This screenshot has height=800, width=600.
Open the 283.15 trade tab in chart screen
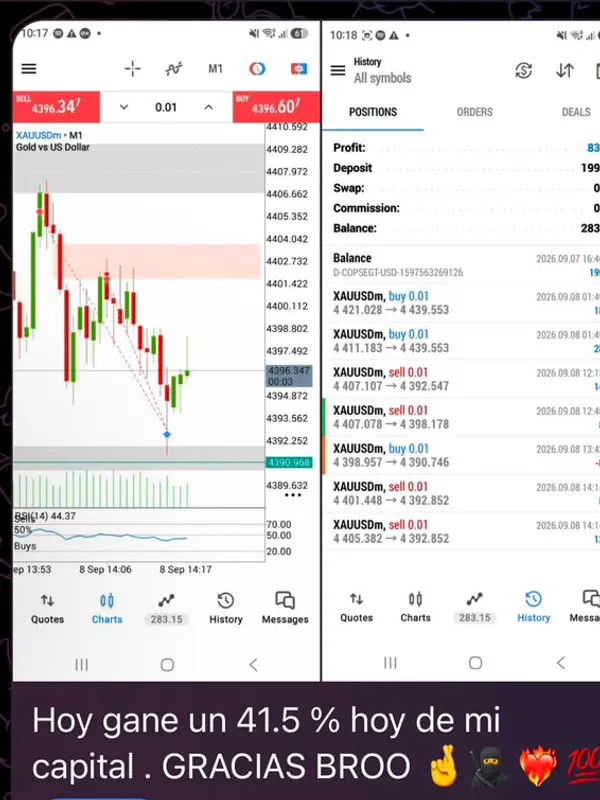click(x=166, y=609)
